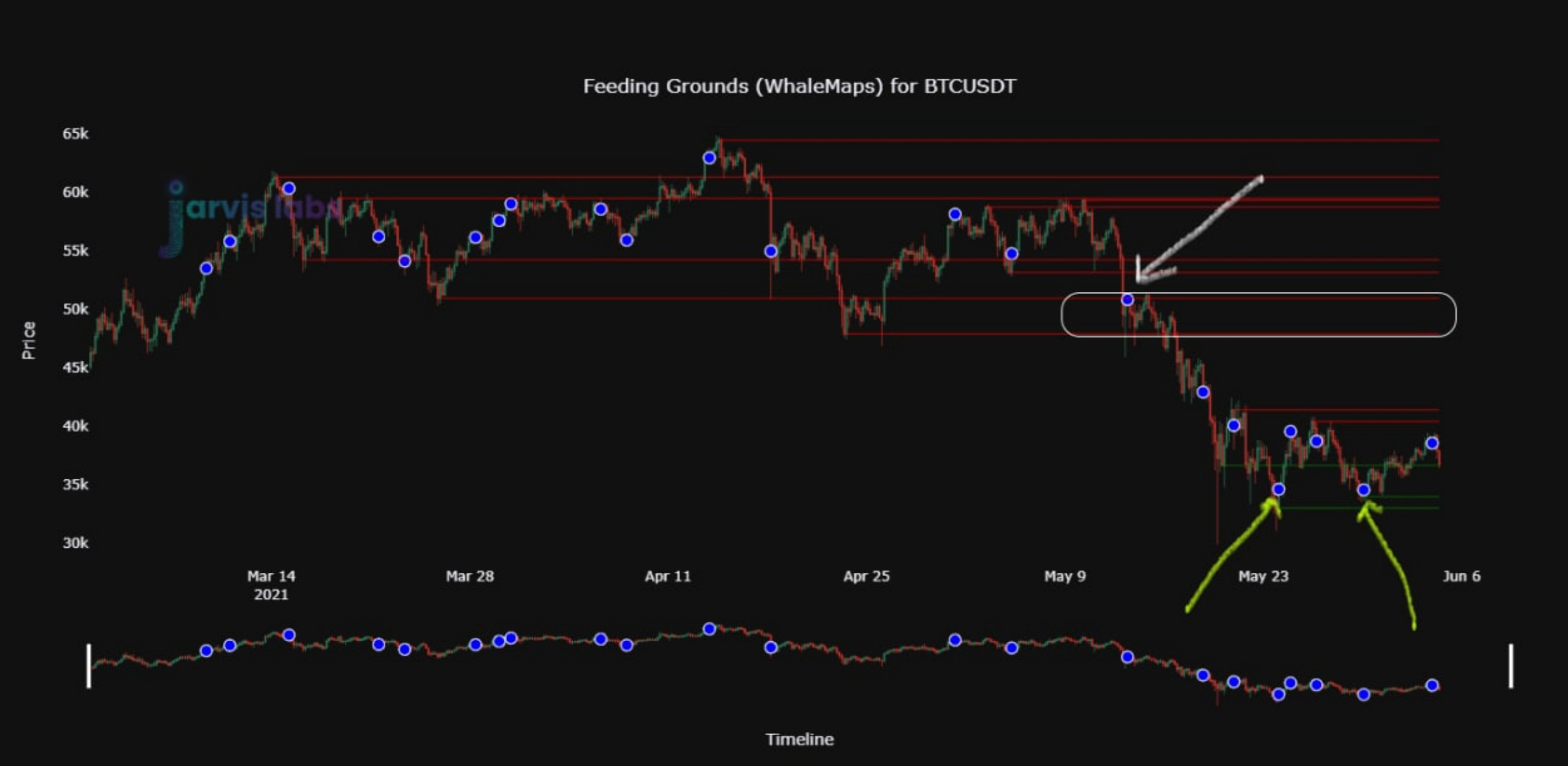The image size is (1568, 766).
Task: Select the rightmost blue marker on the main chart
Action: [x=1432, y=443]
